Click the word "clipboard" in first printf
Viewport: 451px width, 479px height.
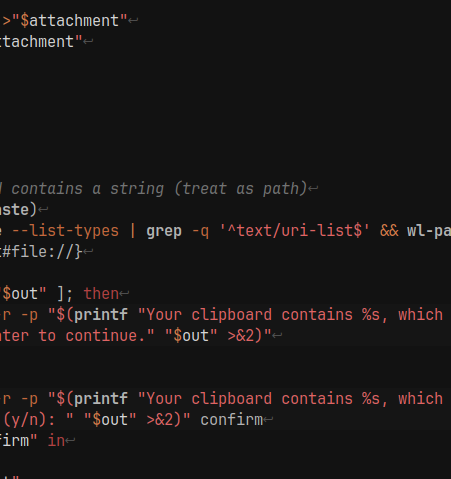tap(232, 315)
